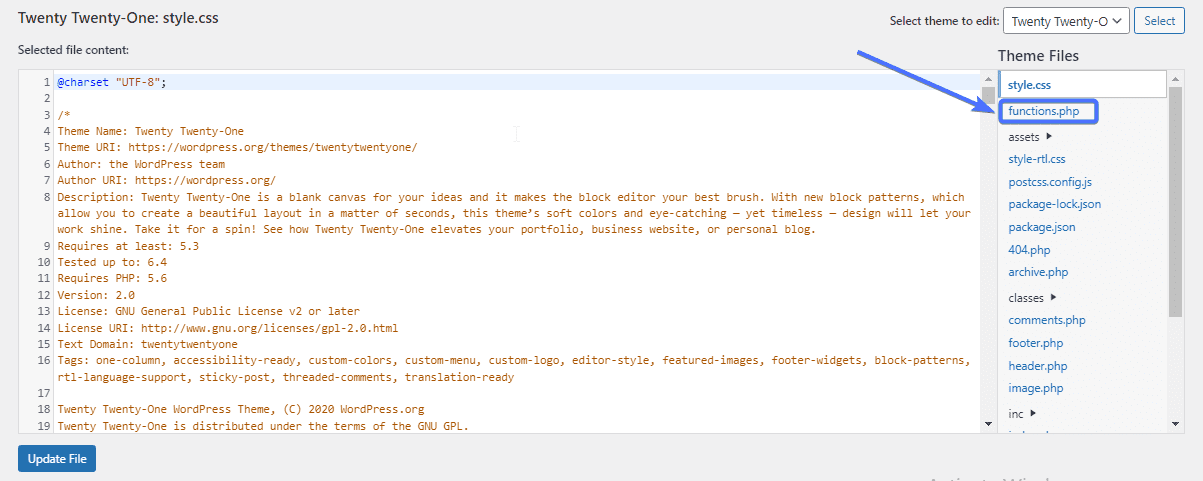The image size is (1203, 481).
Task: Click Theme Name: Twenty Twenty-One line
Action: tap(150, 131)
